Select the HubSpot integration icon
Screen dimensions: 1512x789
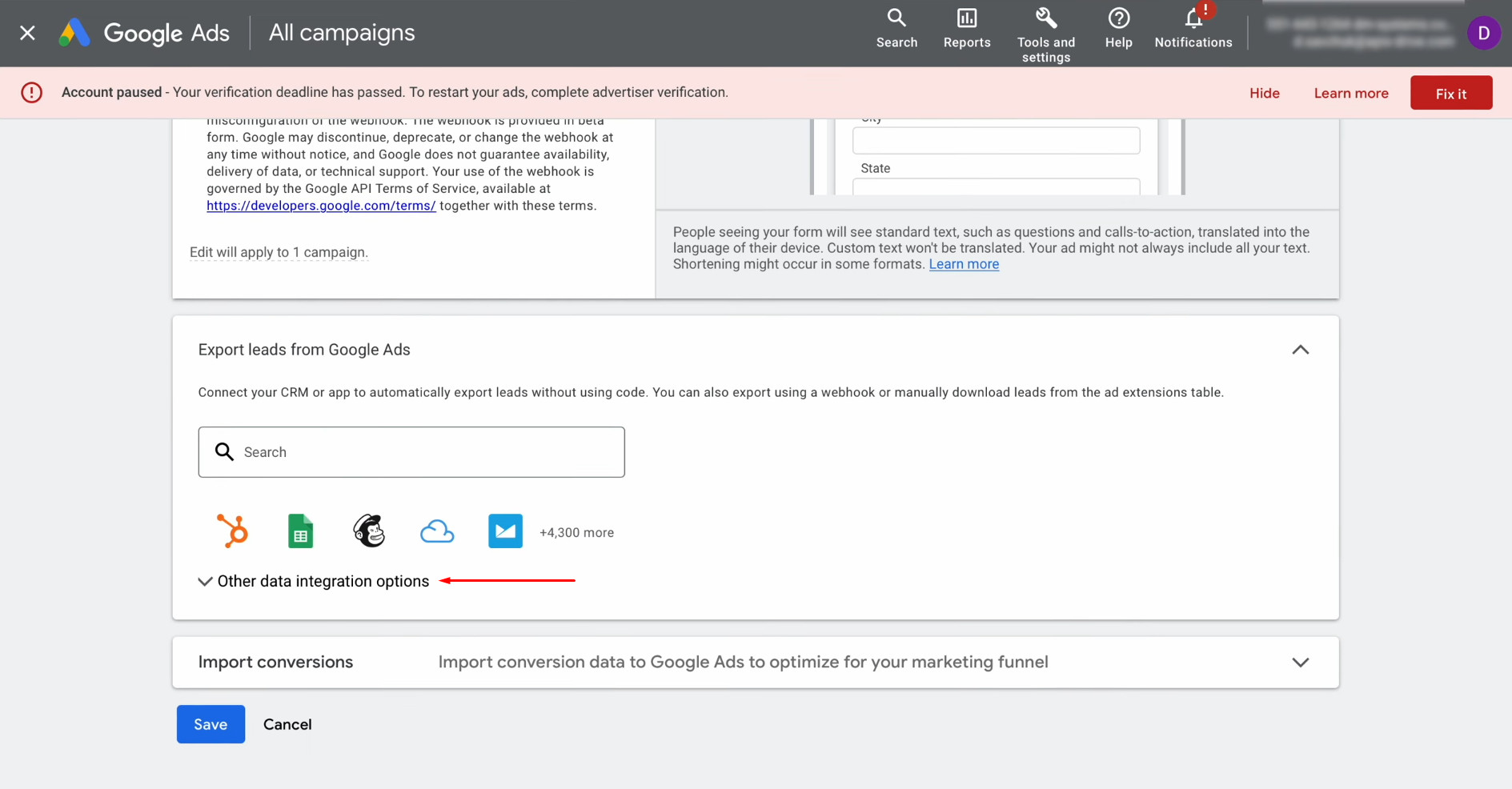pyautogui.click(x=232, y=531)
